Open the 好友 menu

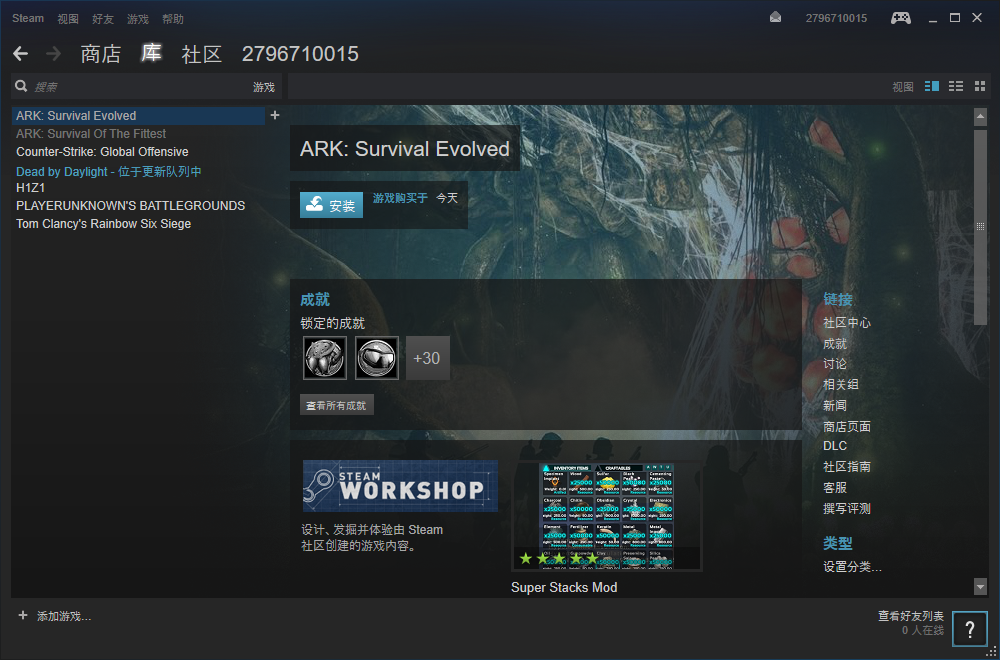(103, 18)
